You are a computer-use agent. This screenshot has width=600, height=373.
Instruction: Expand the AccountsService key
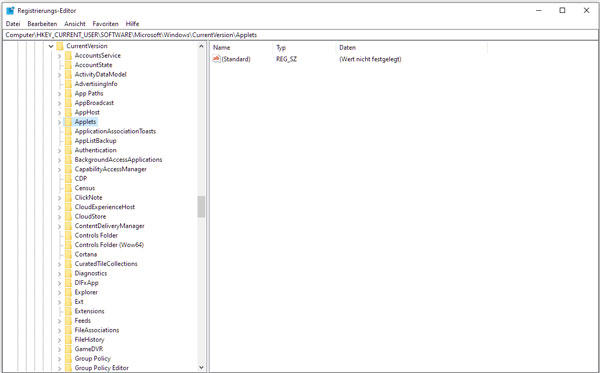tap(59, 56)
